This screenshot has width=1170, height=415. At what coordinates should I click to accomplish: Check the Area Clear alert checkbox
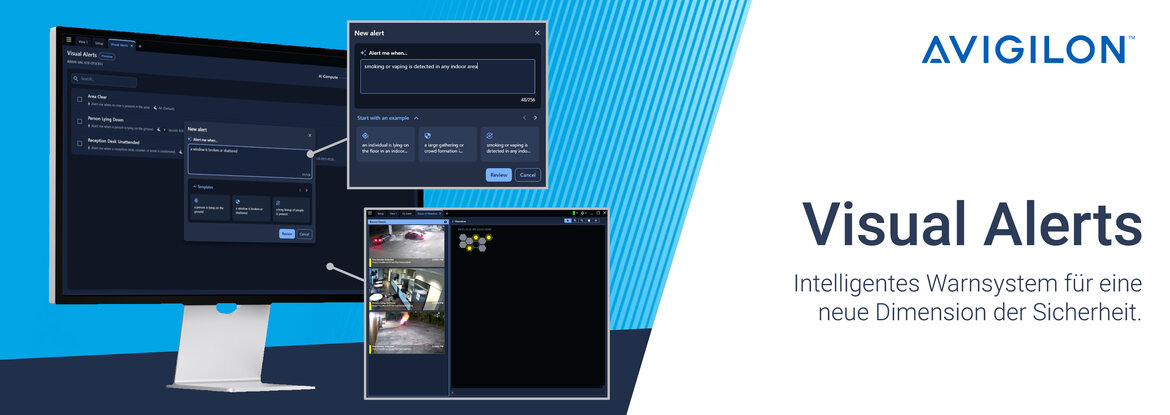tap(79, 99)
